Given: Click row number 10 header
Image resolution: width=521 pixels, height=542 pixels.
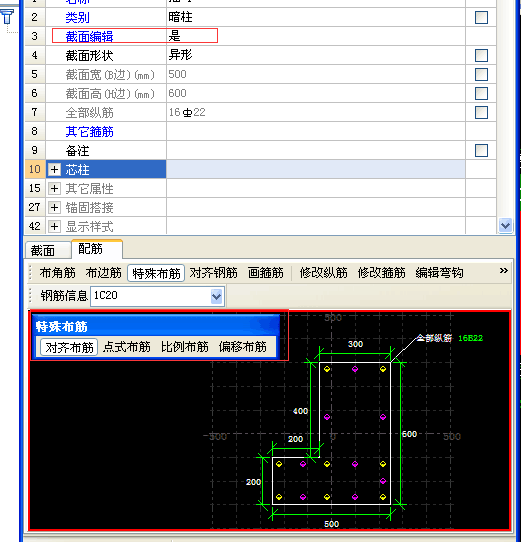Looking at the screenshot, I should [35, 169].
